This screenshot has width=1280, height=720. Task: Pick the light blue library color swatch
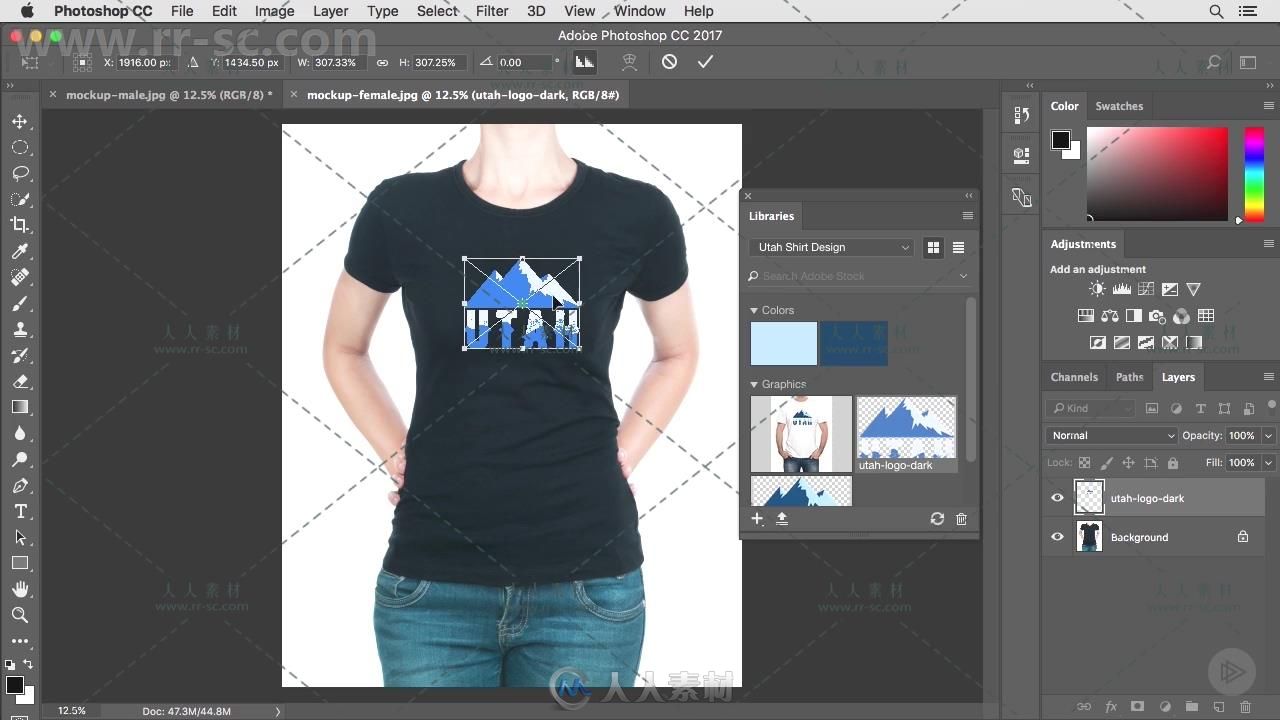784,343
